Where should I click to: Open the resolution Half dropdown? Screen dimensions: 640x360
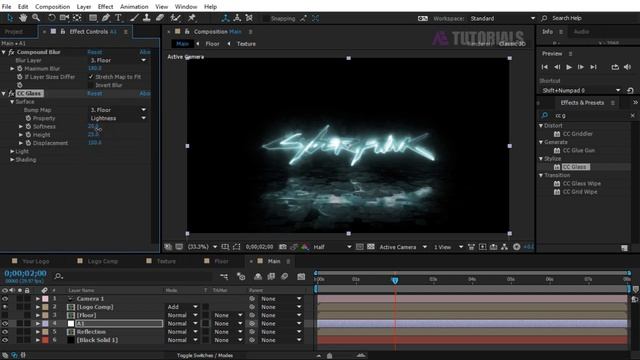tap(332, 247)
